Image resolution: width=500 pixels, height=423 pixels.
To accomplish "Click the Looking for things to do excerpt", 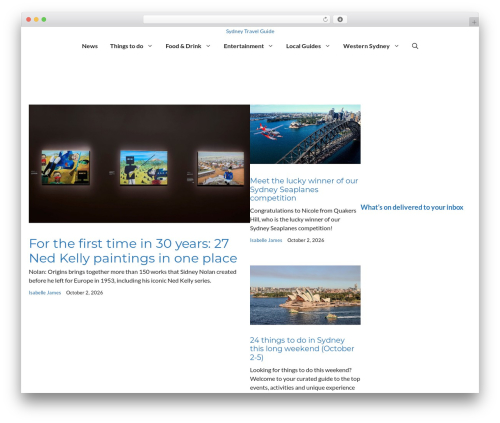I will pyautogui.click(x=305, y=379).
